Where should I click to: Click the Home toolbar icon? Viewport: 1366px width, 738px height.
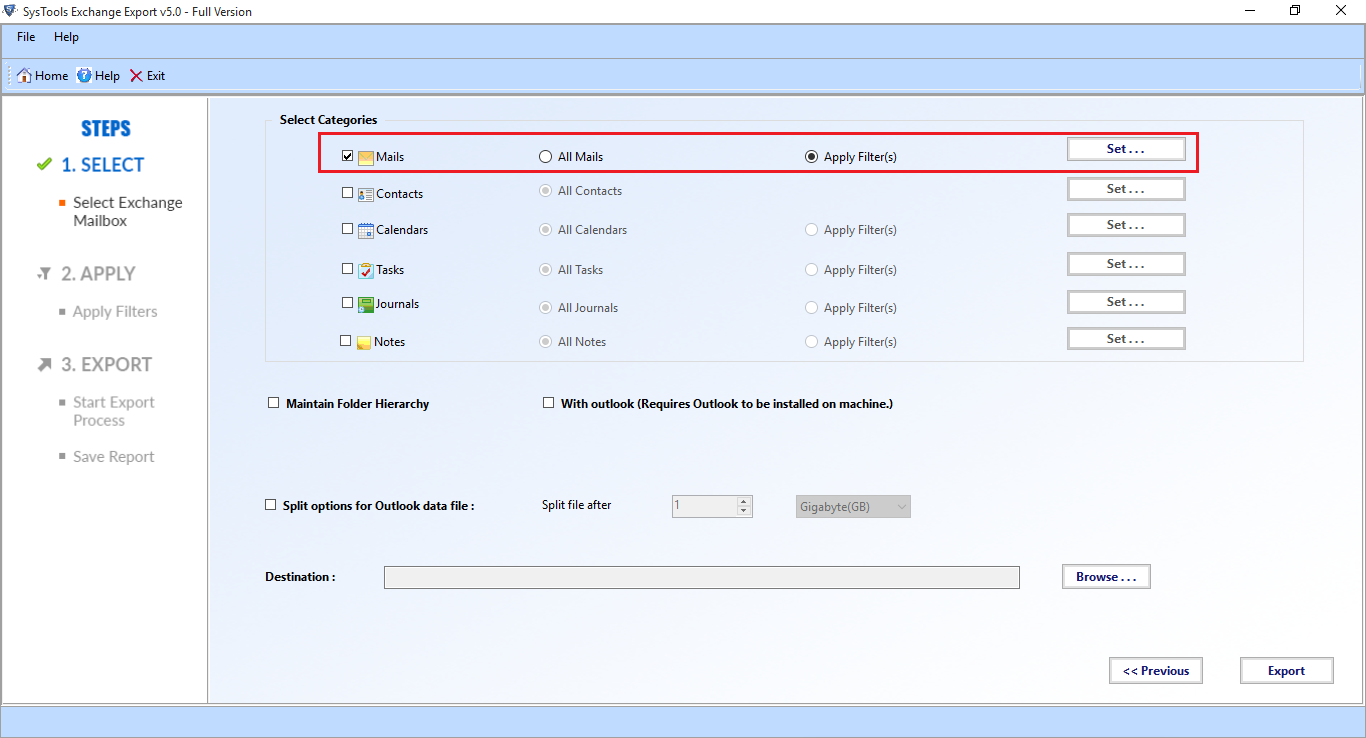25,76
